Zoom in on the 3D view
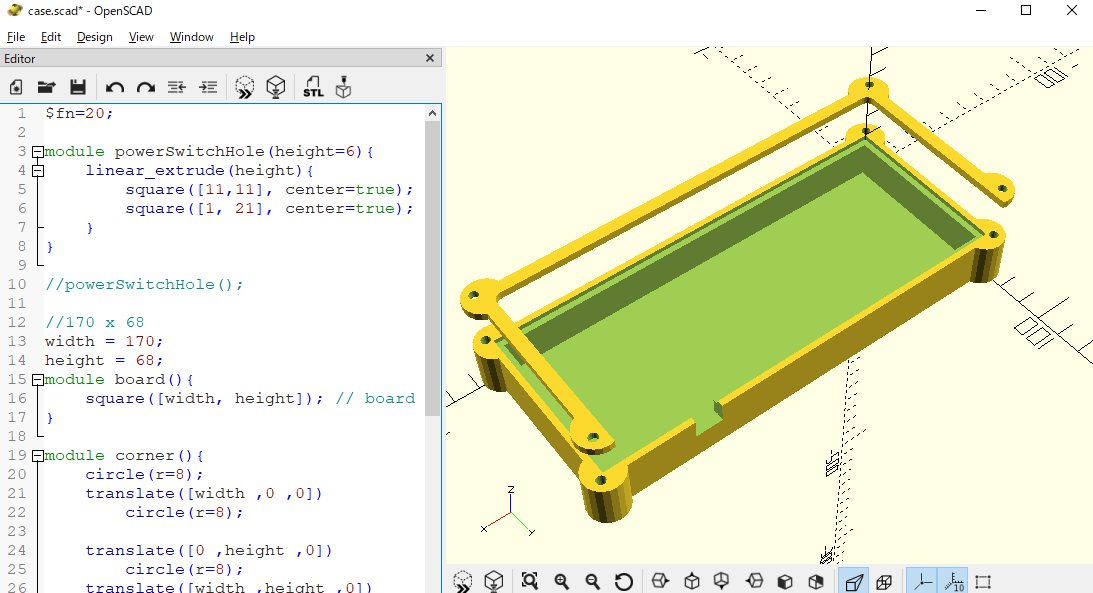Image resolution: width=1093 pixels, height=593 pixels. 561,581
